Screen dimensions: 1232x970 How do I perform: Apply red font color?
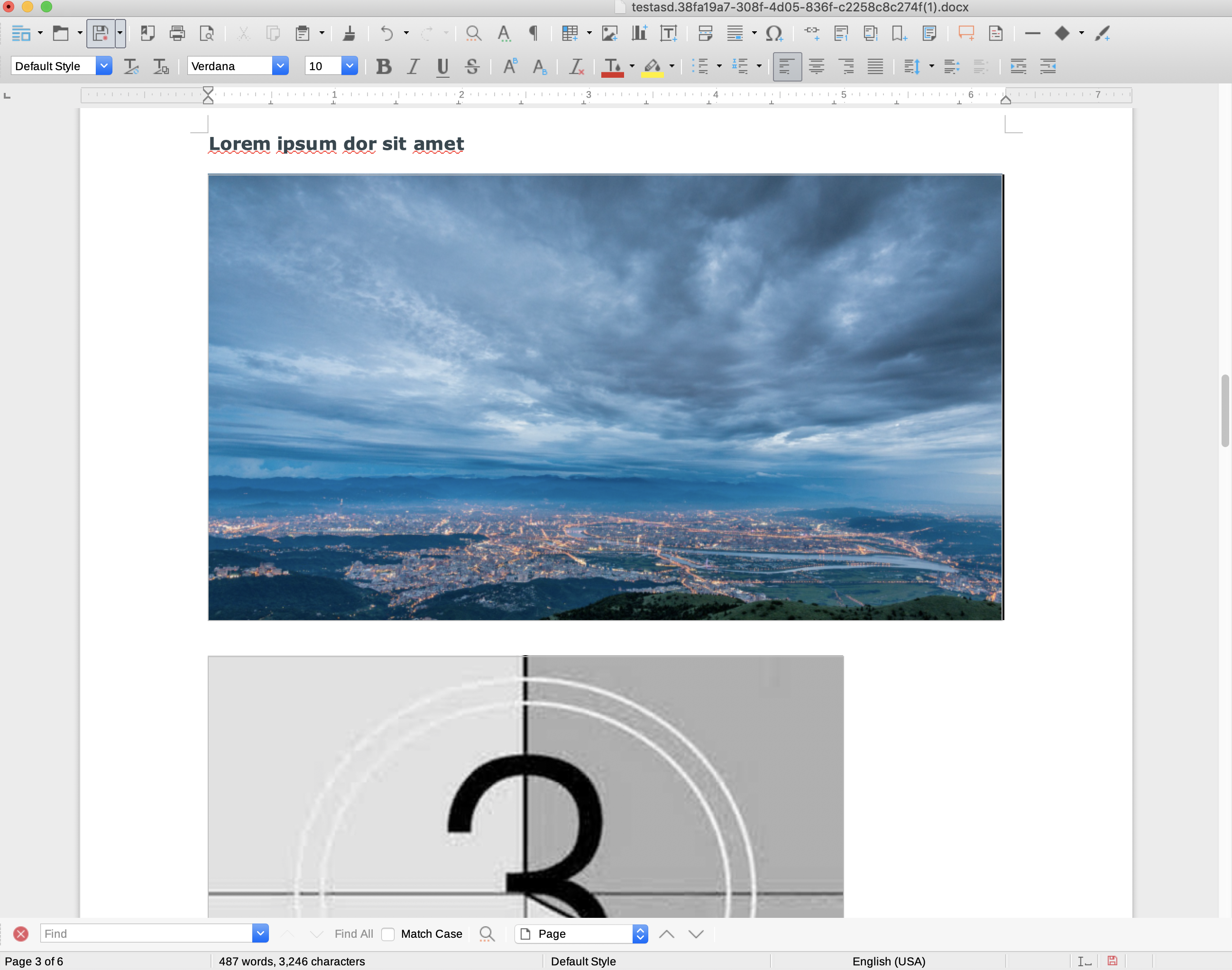pyautogui.click(x=613, y=66)
